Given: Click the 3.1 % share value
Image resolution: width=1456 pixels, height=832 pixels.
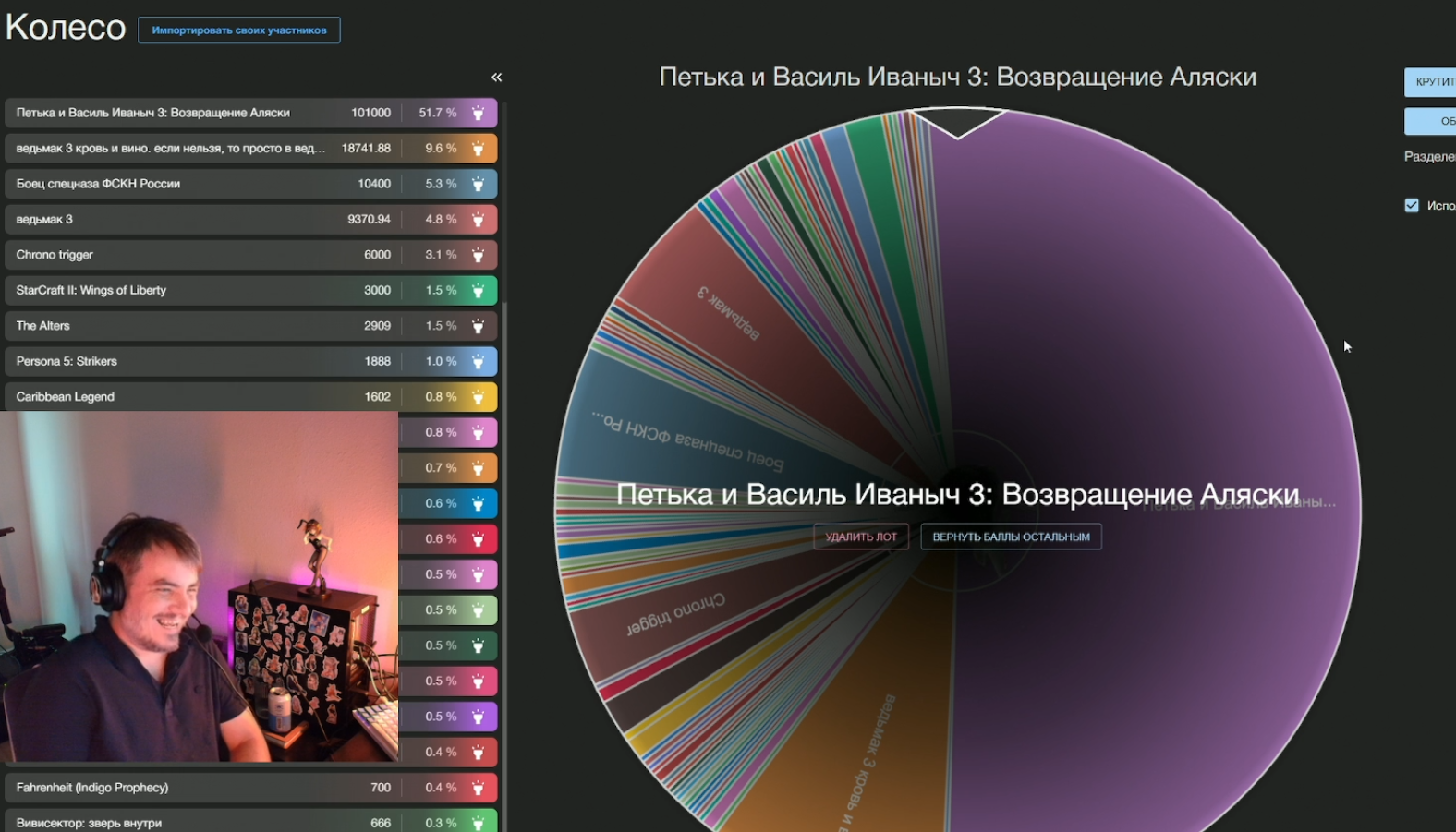Looking at the screenshot, I should [x=441, y=255].
